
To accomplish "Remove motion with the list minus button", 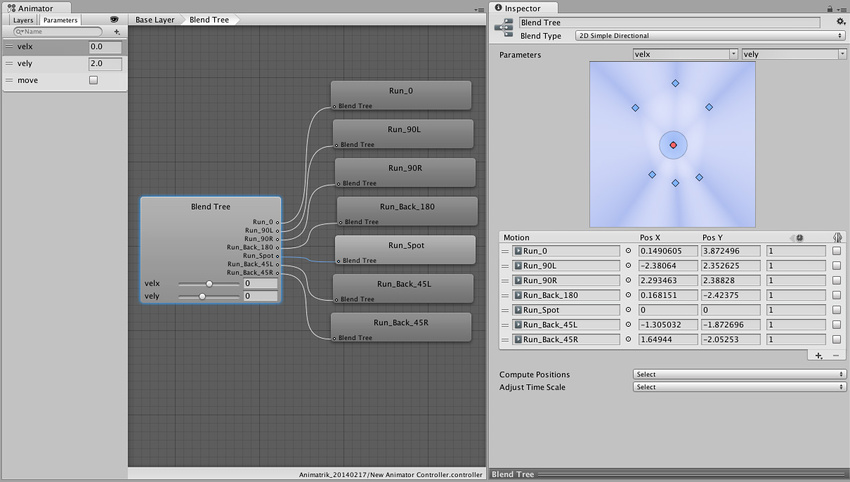I will 836,355.
